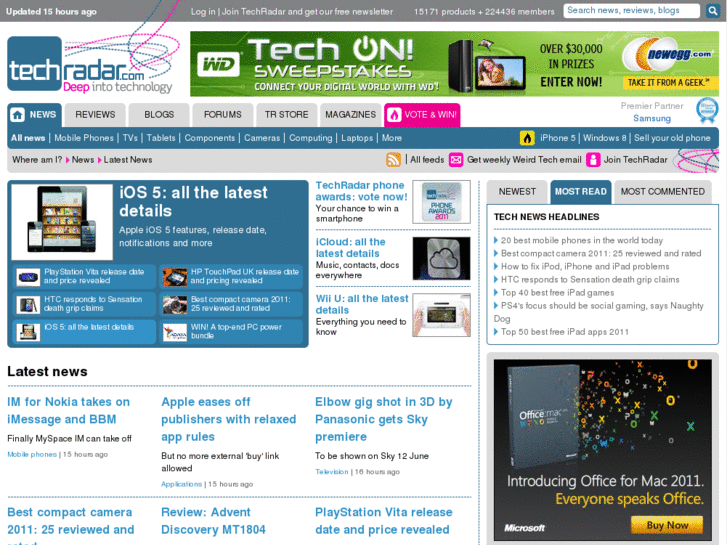The width and height of the screenshot is (727, 545).
Task: Select Computing in the sub-navigation
Action: click(311, 138)
